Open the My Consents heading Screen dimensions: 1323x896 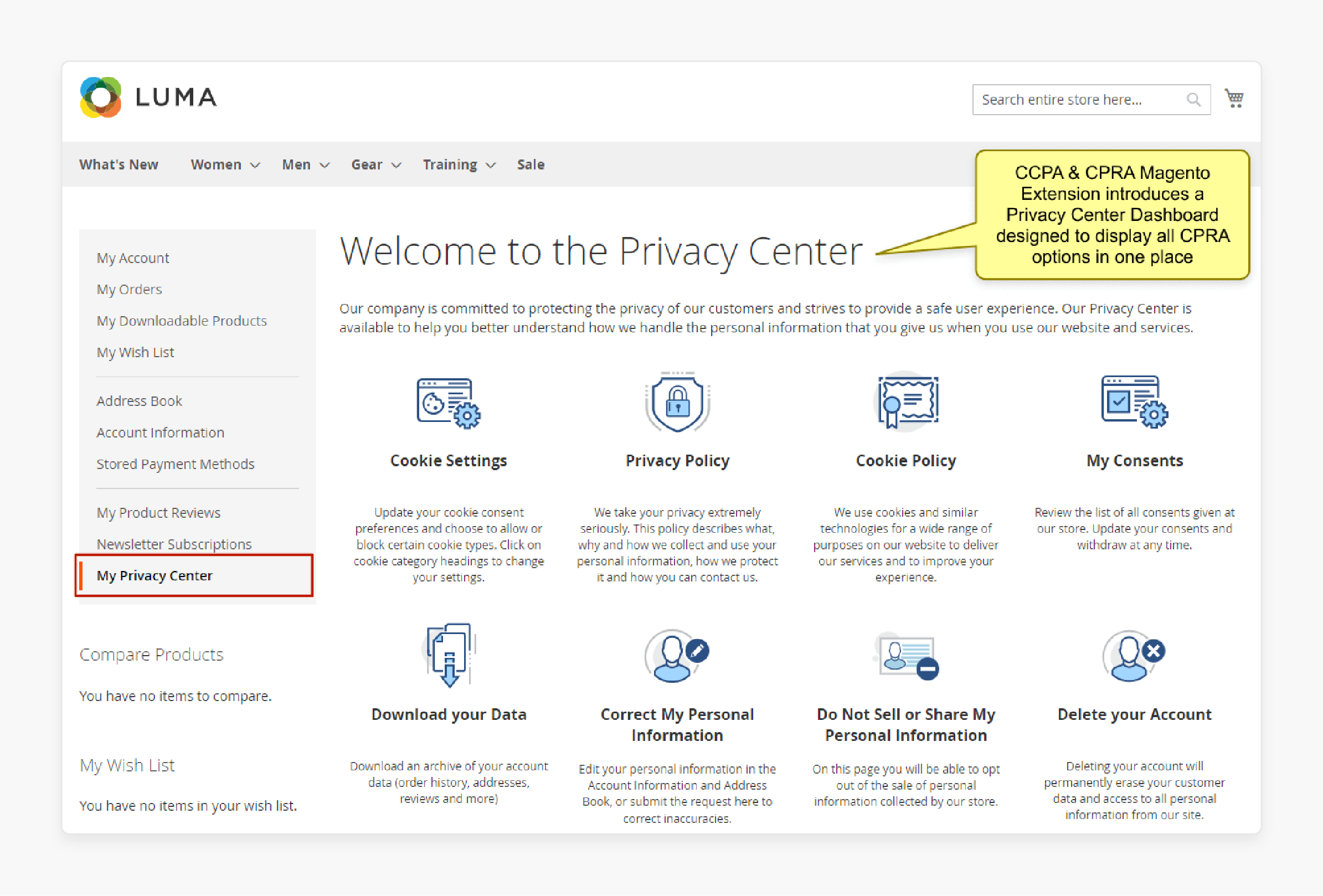pyautogui.click(x=1135, y=461)
